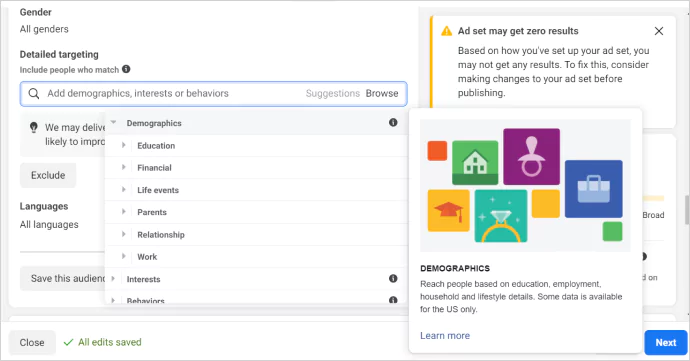Click the page scrollbar on the right edge
Screen dimensions: 690x361
coord(687,210)
